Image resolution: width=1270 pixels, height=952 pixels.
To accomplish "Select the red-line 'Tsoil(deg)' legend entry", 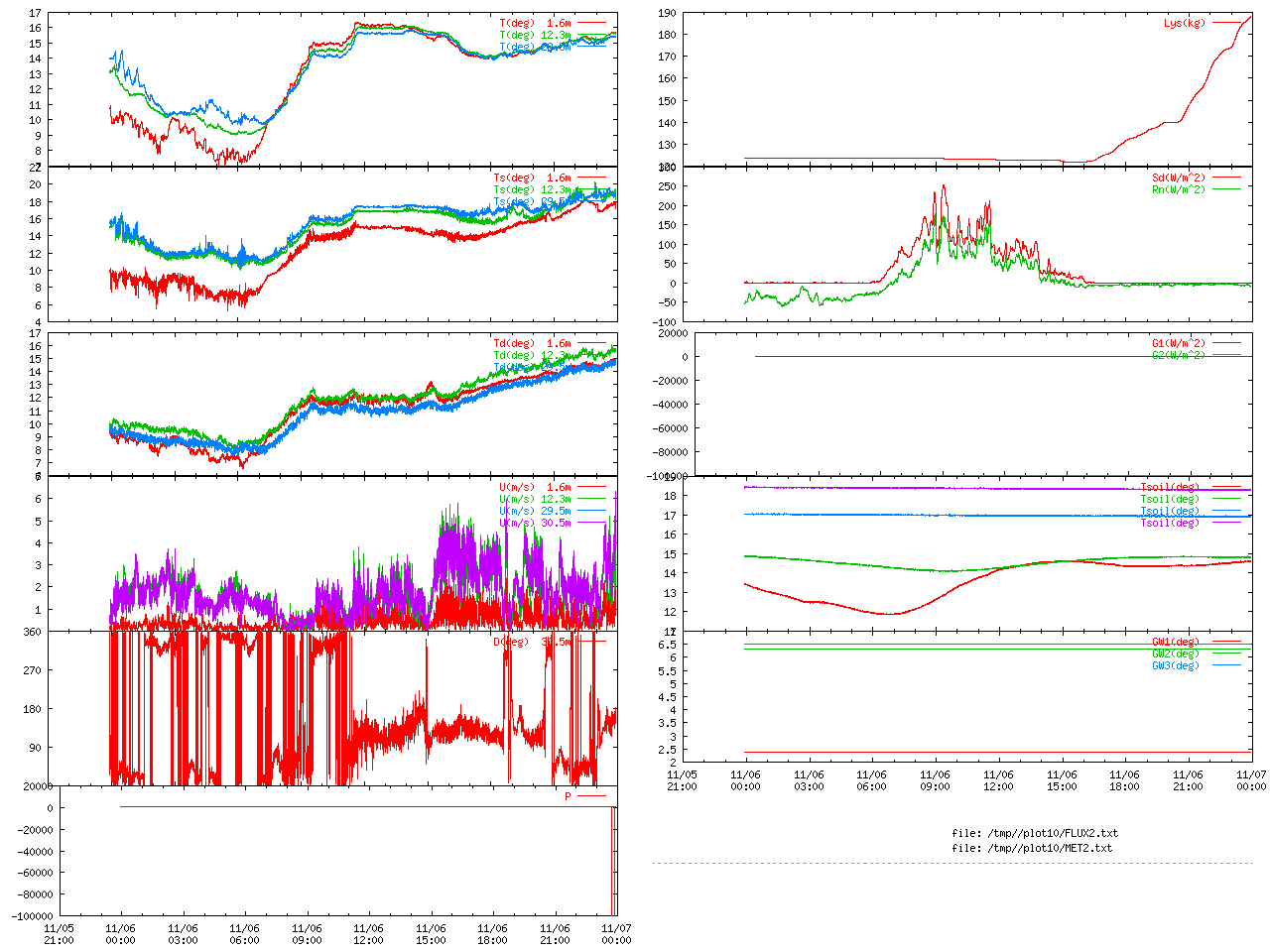I will [x=1170, y=488].
